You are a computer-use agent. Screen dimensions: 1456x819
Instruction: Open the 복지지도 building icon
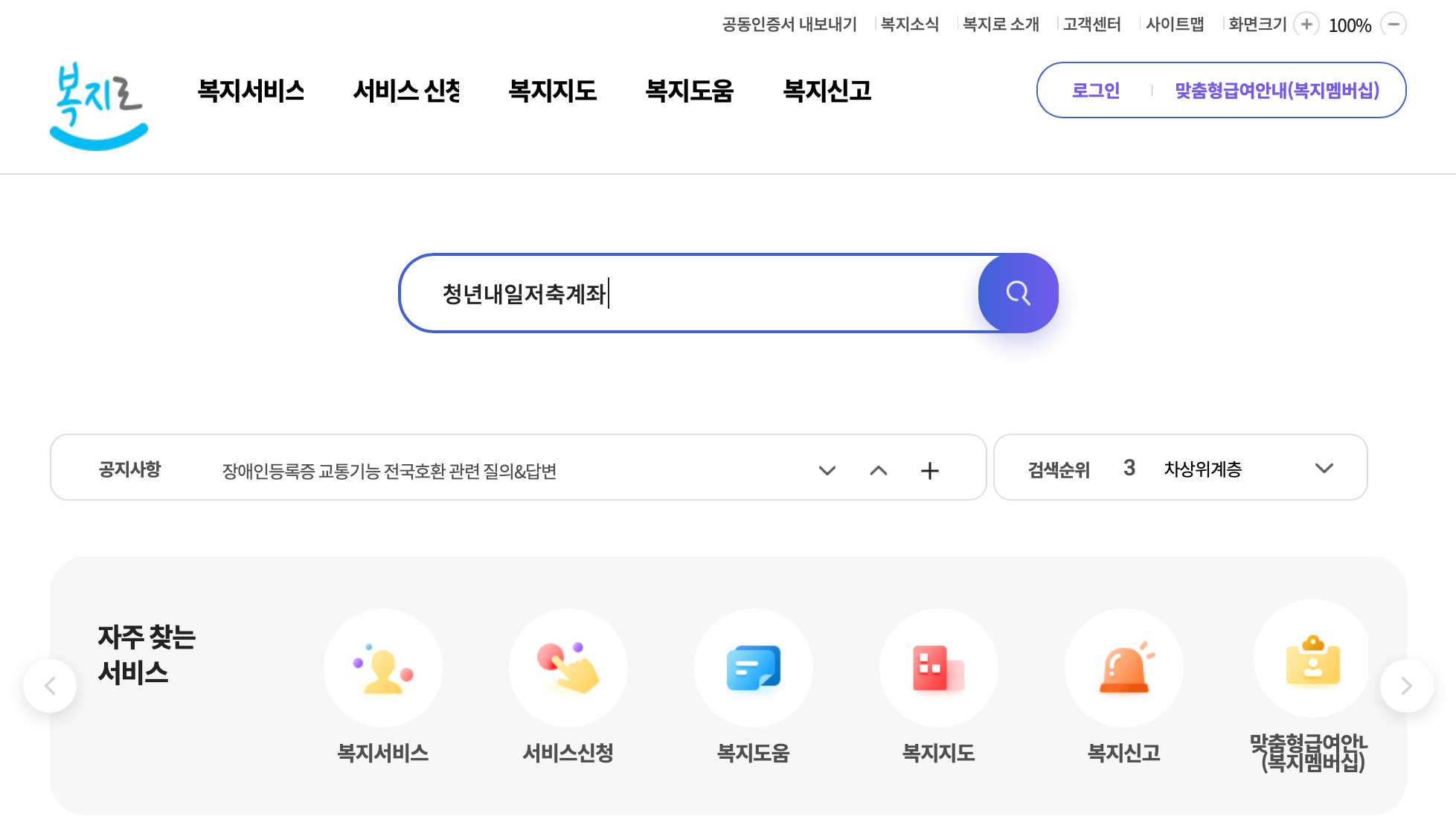click(938, 667)
